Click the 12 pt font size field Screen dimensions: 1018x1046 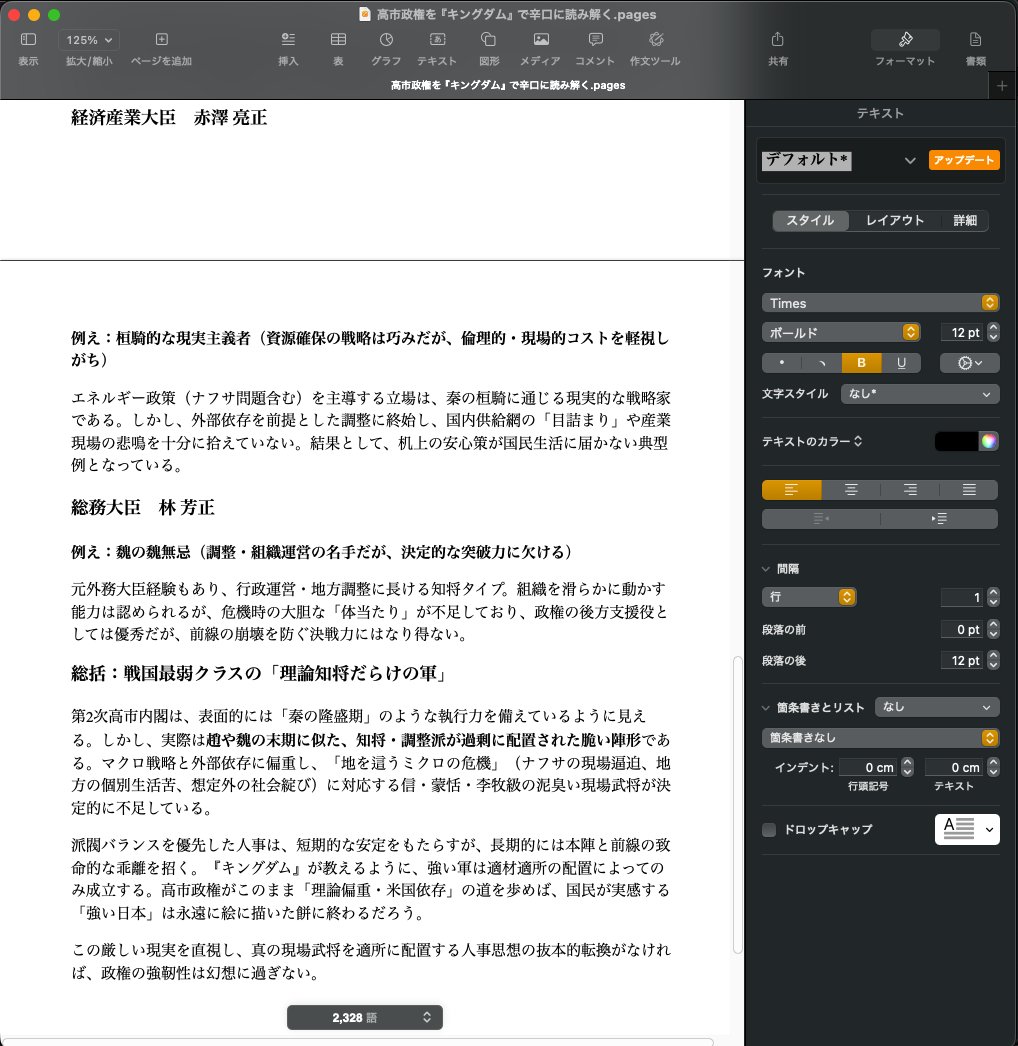[x=961, y=332]
